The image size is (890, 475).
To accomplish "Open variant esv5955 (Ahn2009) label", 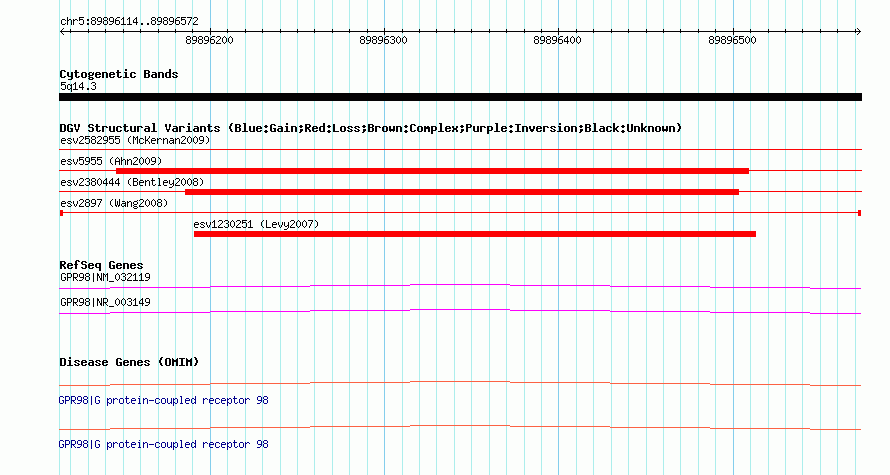I will [111, 161].
